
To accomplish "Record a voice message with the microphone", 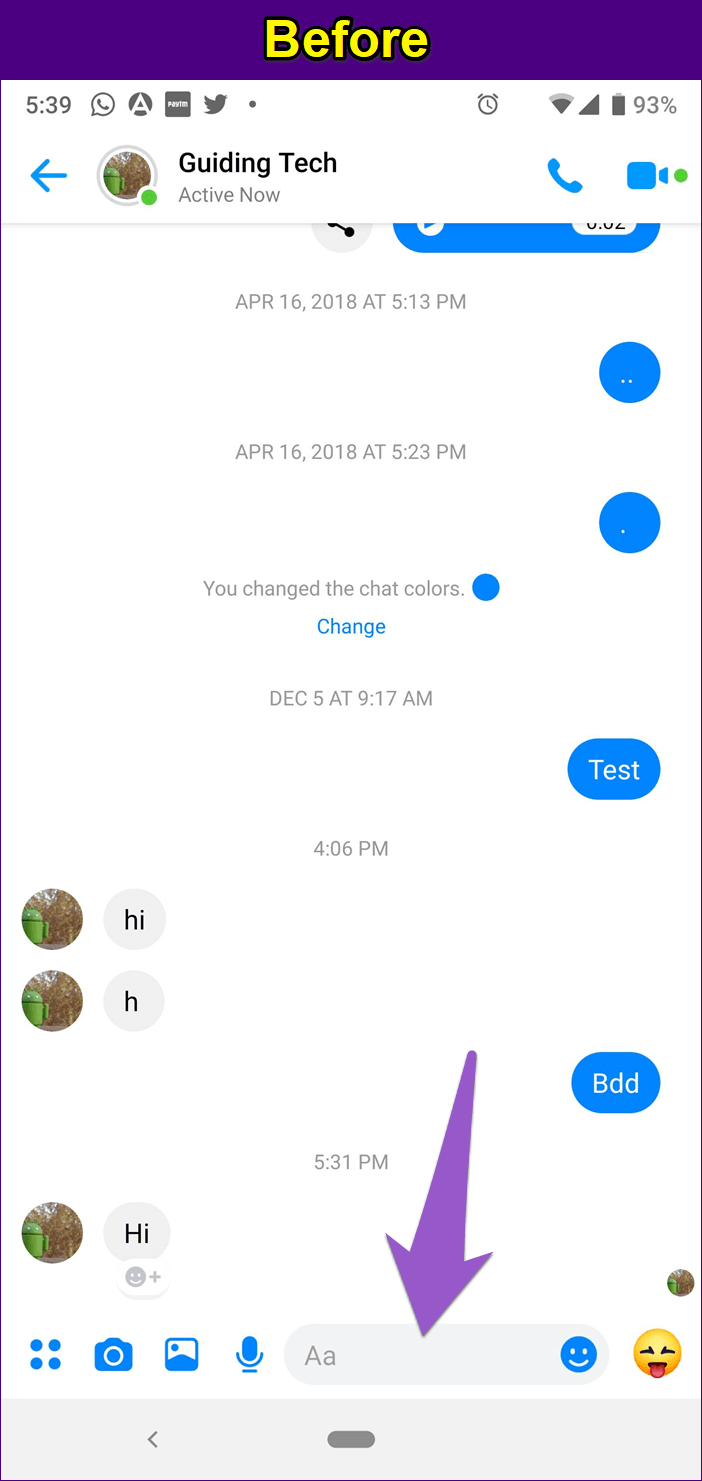I will (249, 1354).
